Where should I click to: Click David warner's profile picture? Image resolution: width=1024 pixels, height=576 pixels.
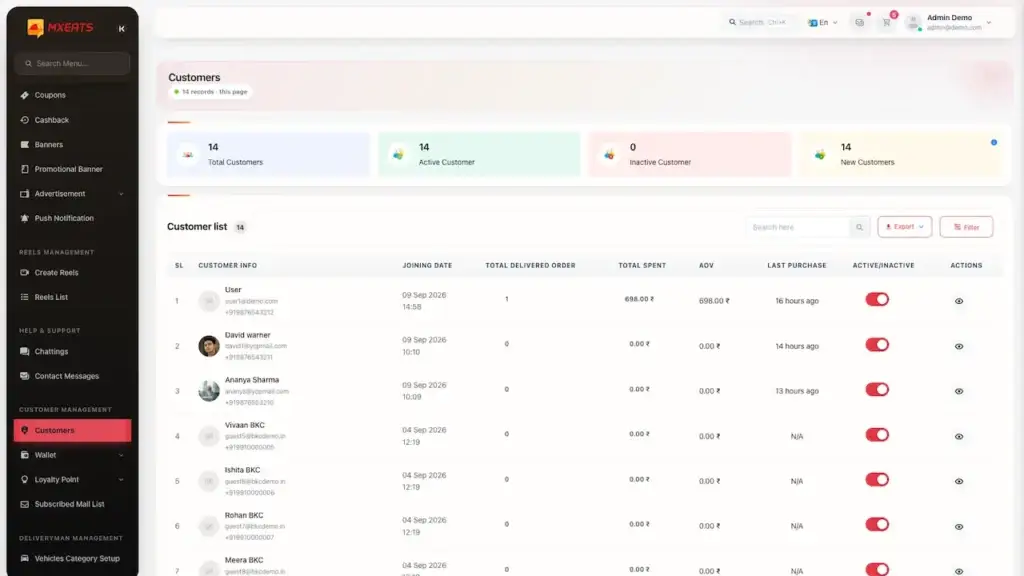pyautogui.click(x=209, y=345)
